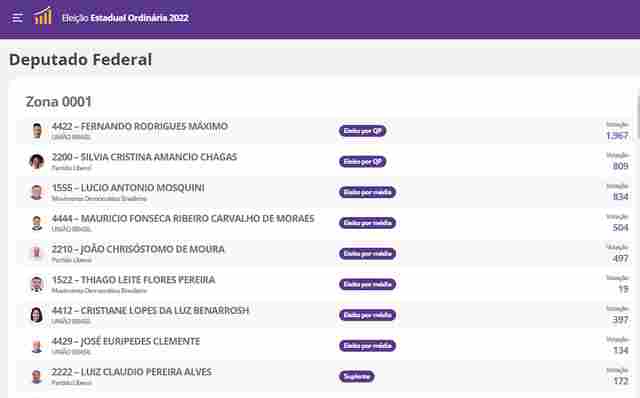The image size is (640, 398).
Task: Click vote count 809 for Silvia
Action: point(620,166)
